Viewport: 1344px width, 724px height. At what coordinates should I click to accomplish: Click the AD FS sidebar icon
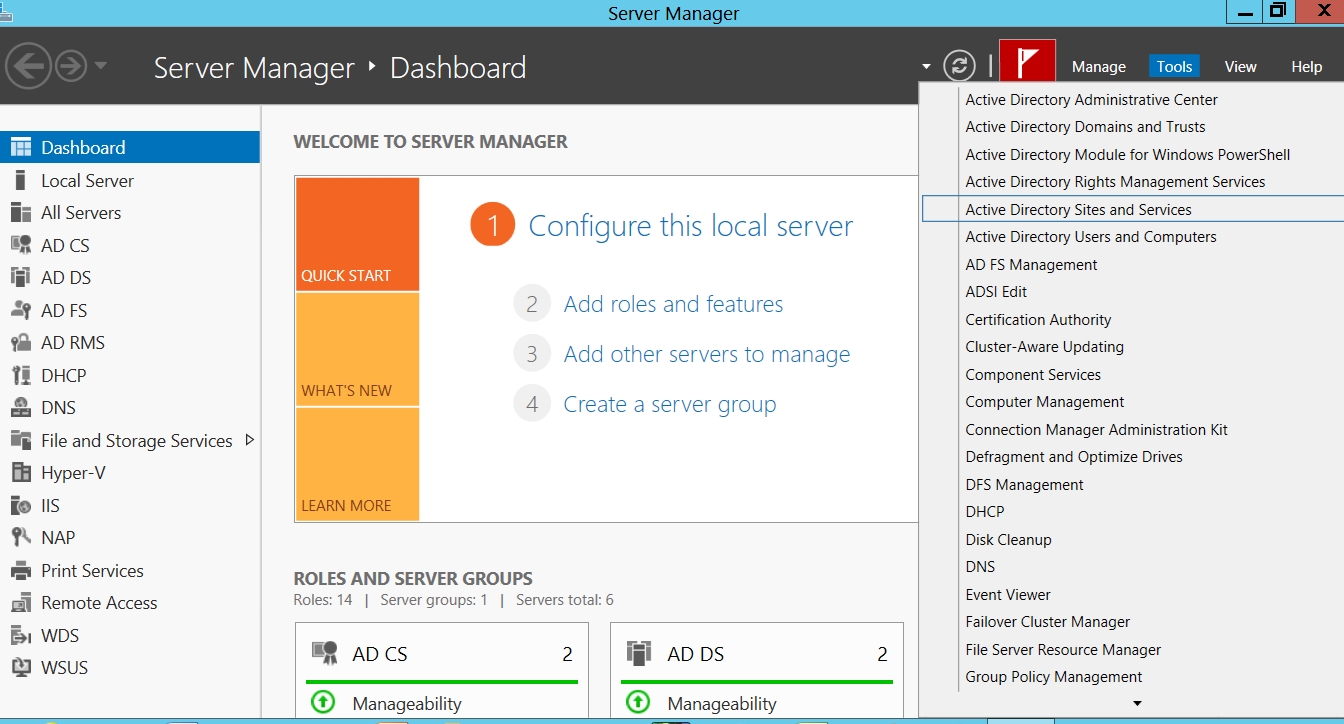(21, 311)
